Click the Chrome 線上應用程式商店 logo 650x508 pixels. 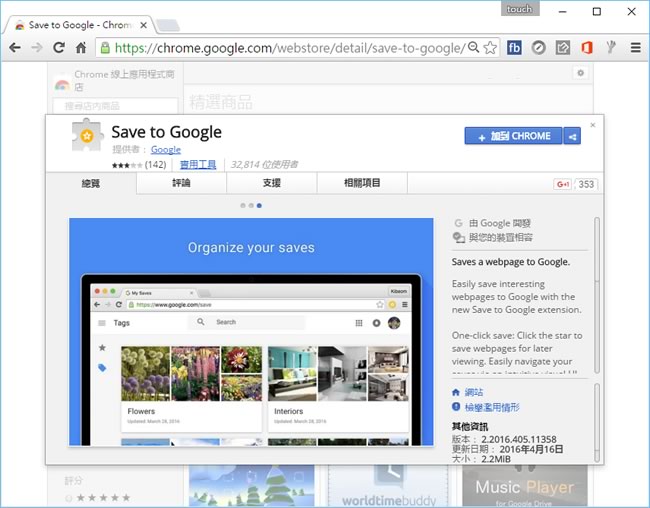[x=62, y=85]
